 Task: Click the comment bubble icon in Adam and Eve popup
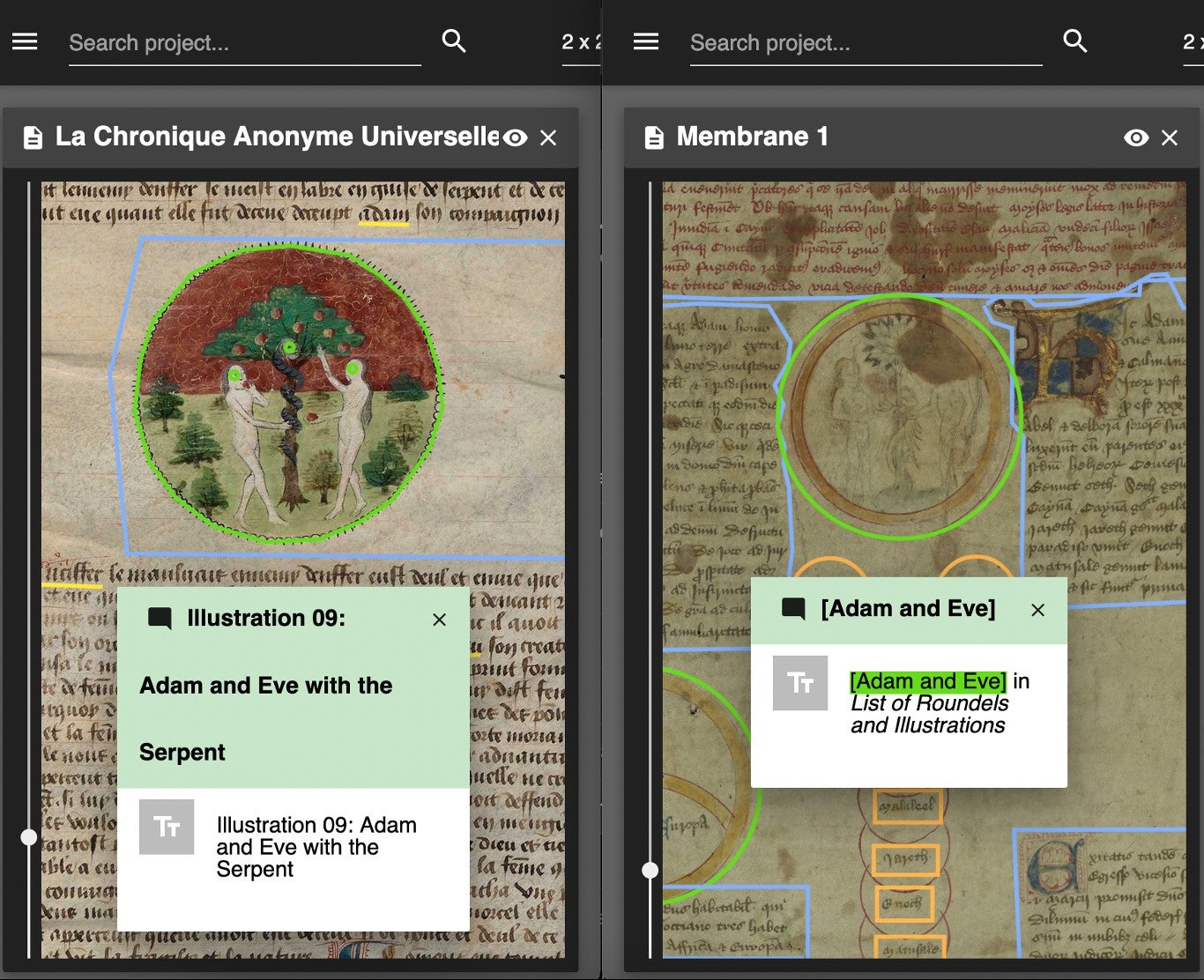[794, 608]
